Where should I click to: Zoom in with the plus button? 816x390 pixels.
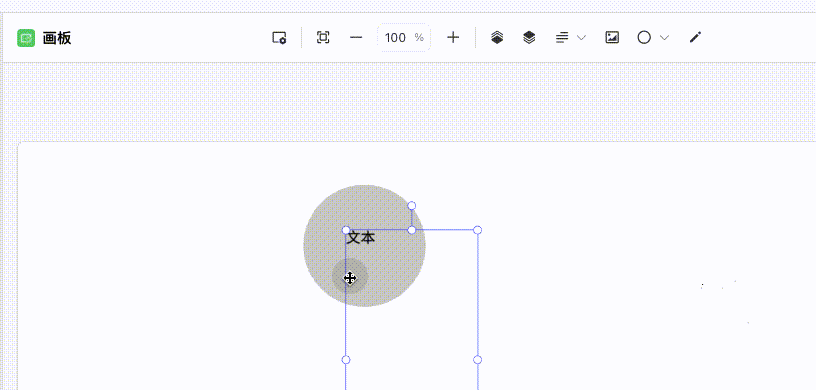[x=453, y=37]
